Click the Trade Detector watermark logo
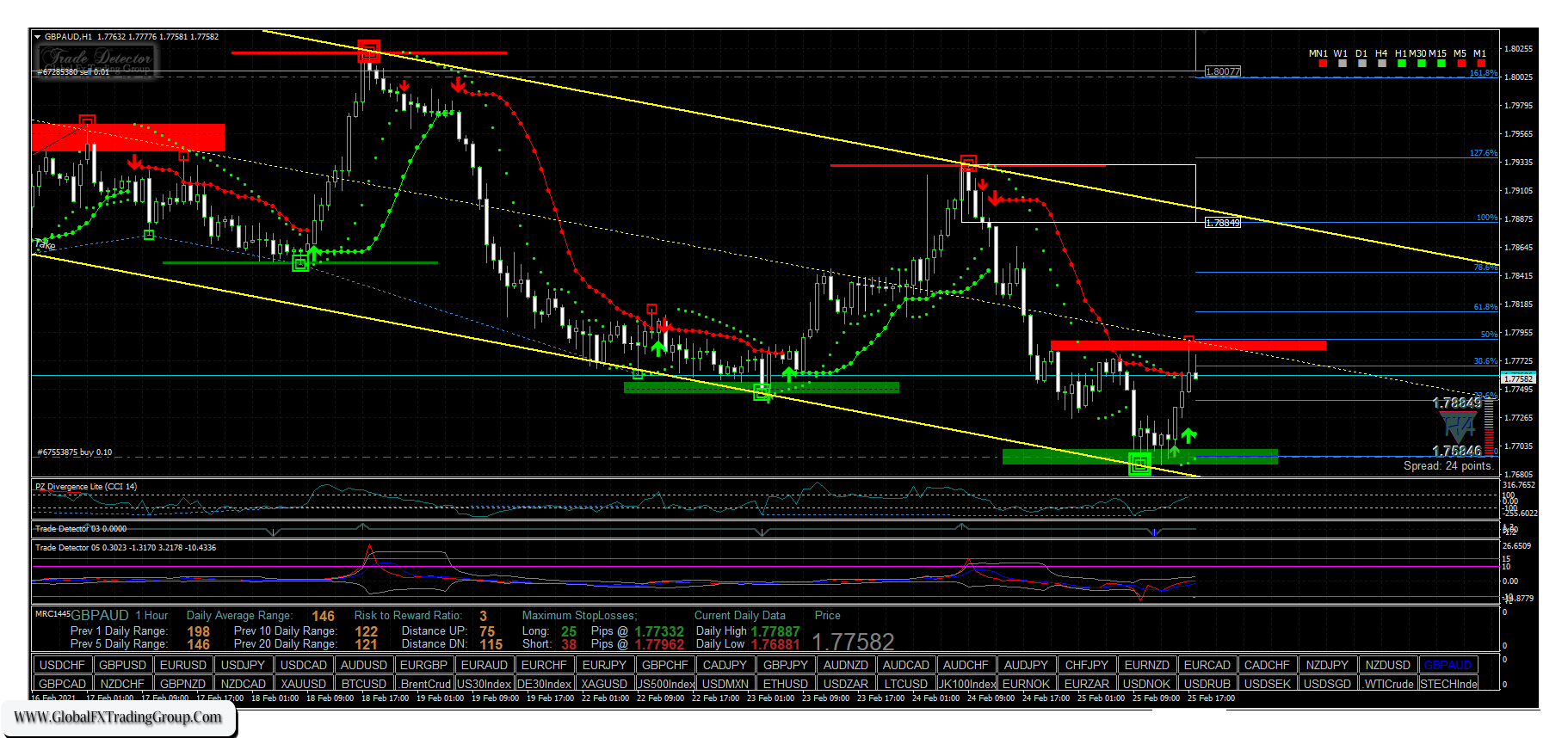 point(96,58)
